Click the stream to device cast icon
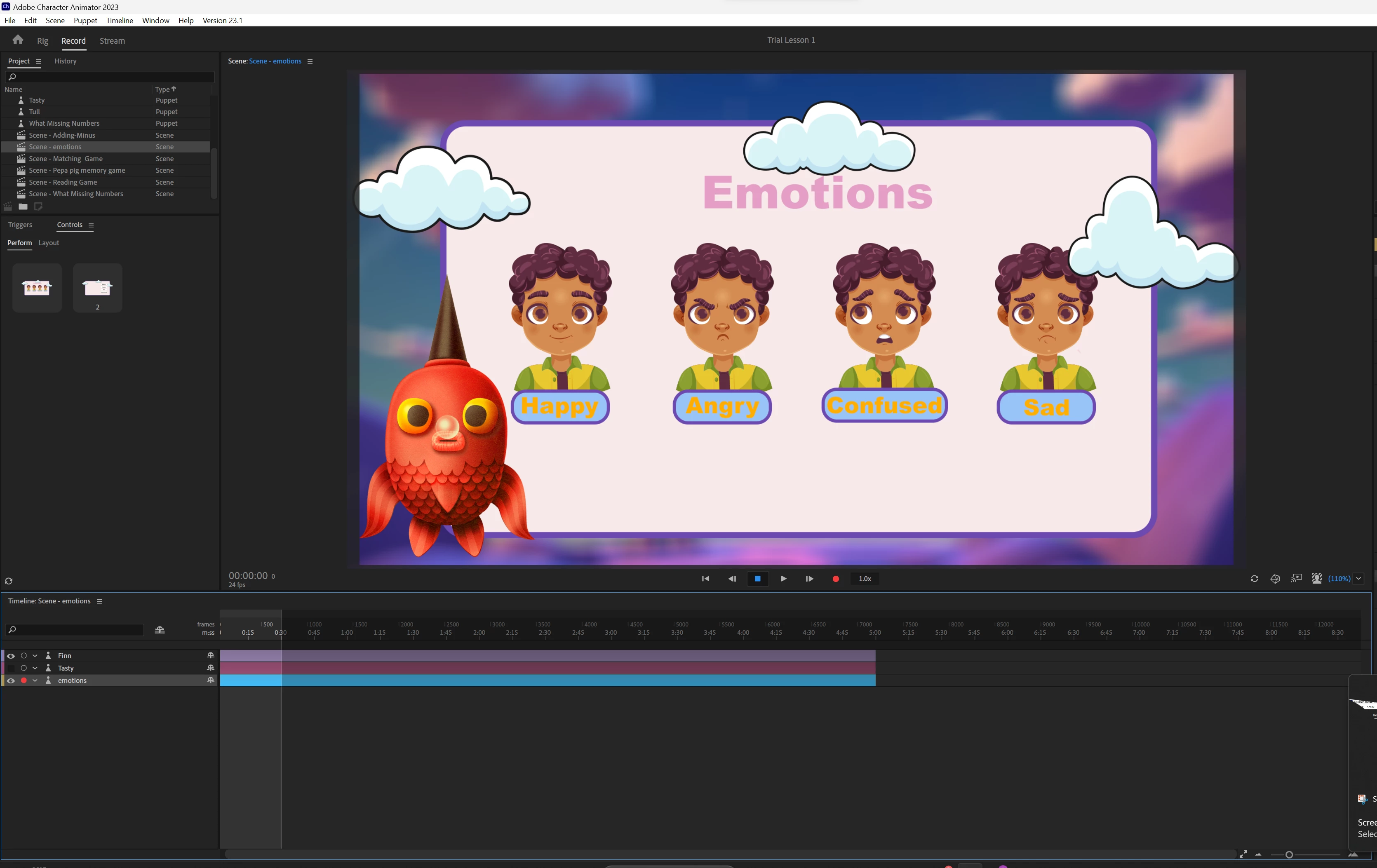This screenshot has width=1377, height=868. (x=1296, y=579)
